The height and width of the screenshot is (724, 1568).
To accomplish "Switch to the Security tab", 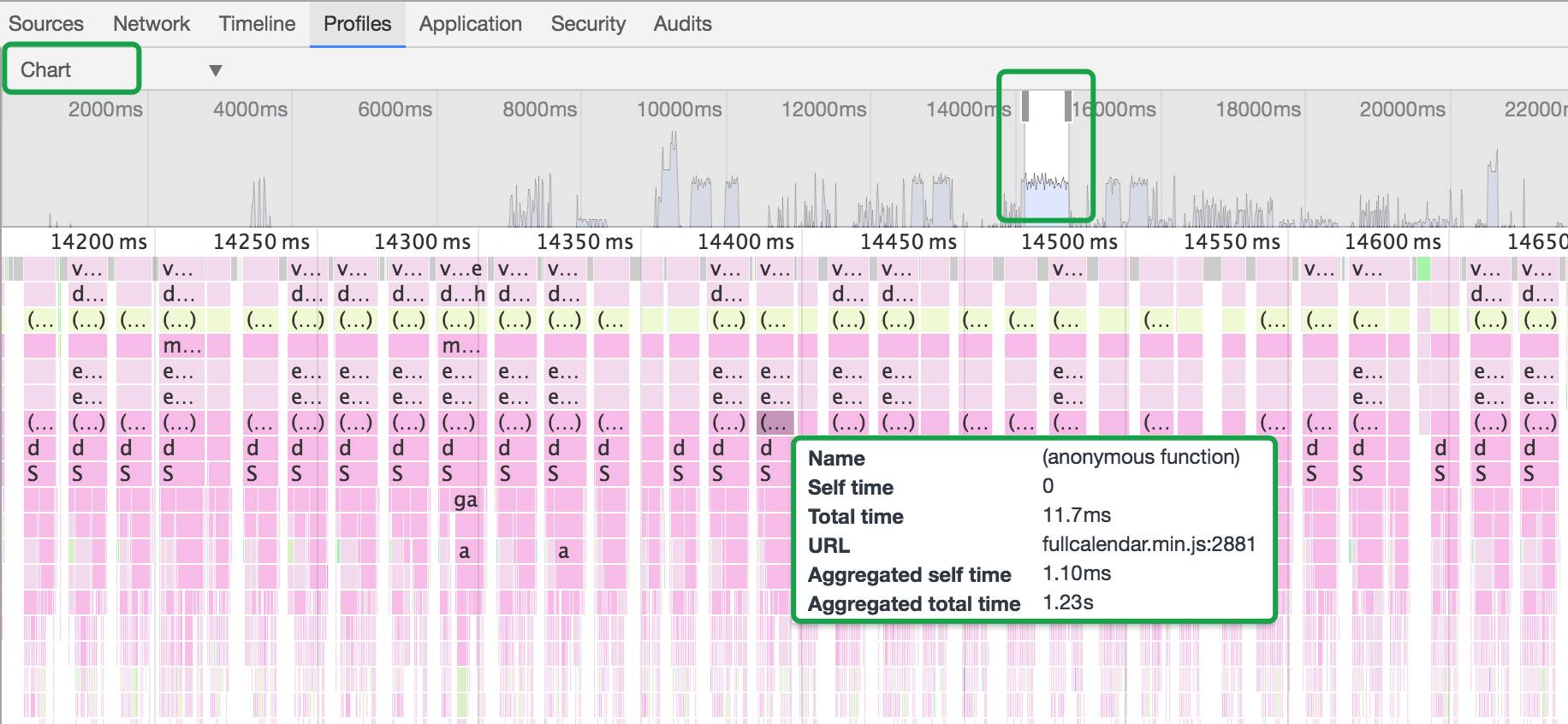I will click(x=588, y=24).
